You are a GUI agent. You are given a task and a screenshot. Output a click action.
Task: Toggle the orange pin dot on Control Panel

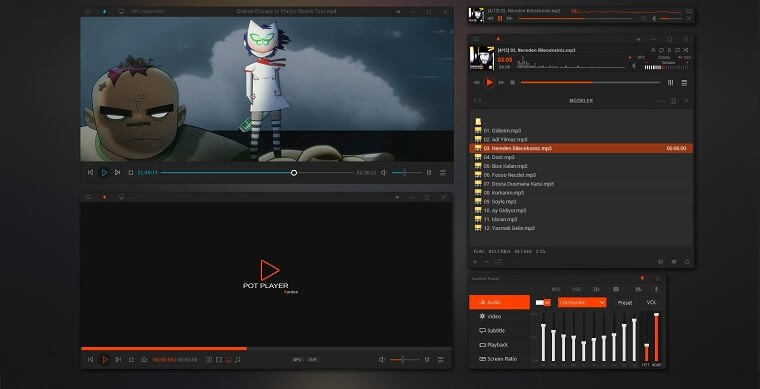point(642,278)
